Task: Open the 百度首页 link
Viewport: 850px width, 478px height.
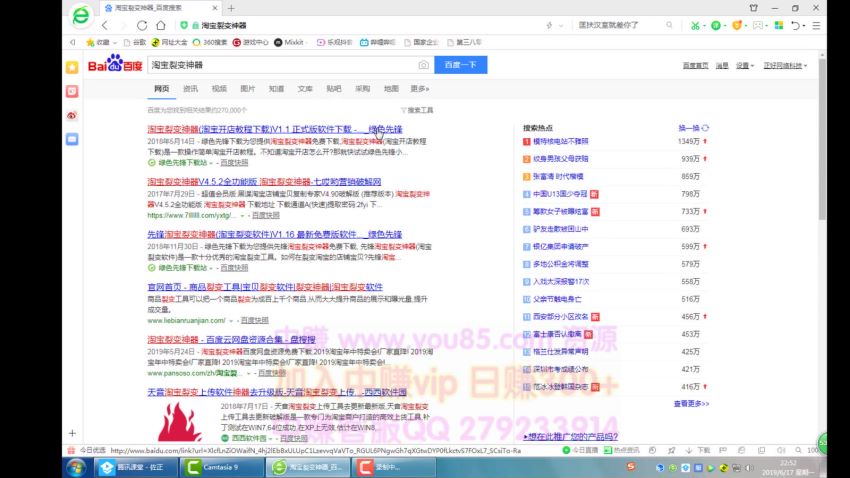Action: click(696, 66)
